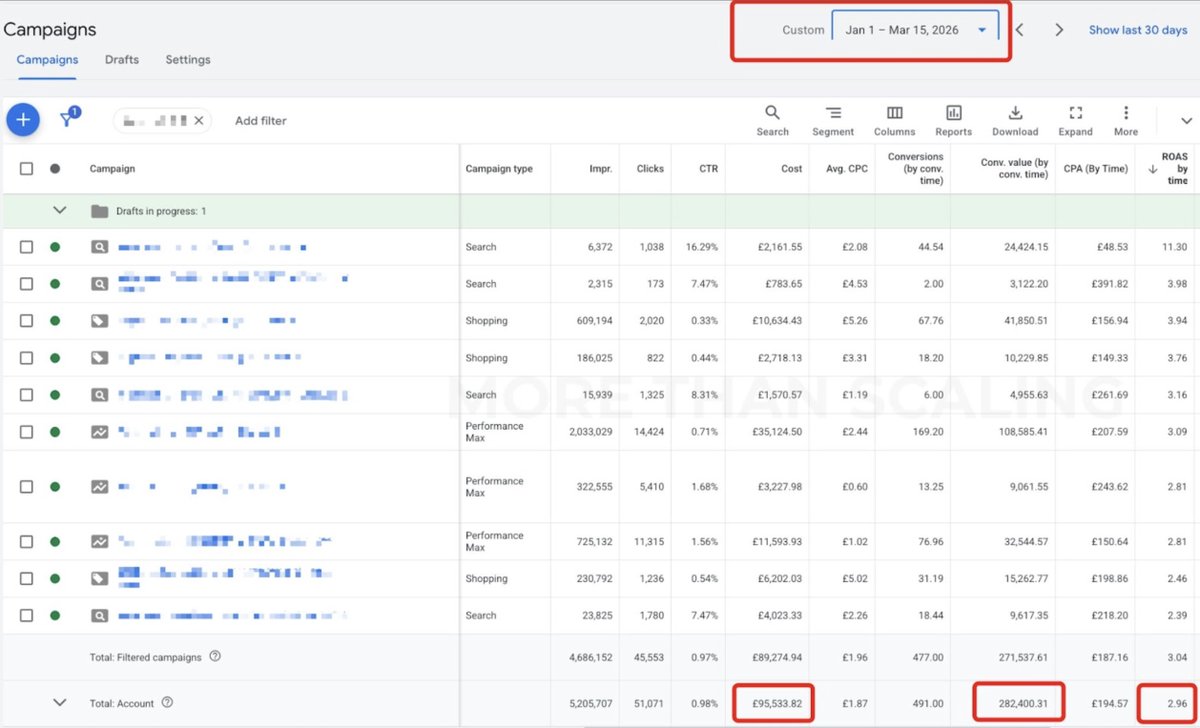This screenshot has height=728, width=1200.
Task: Go to next date period arrow
Action: click(1059, 30)
